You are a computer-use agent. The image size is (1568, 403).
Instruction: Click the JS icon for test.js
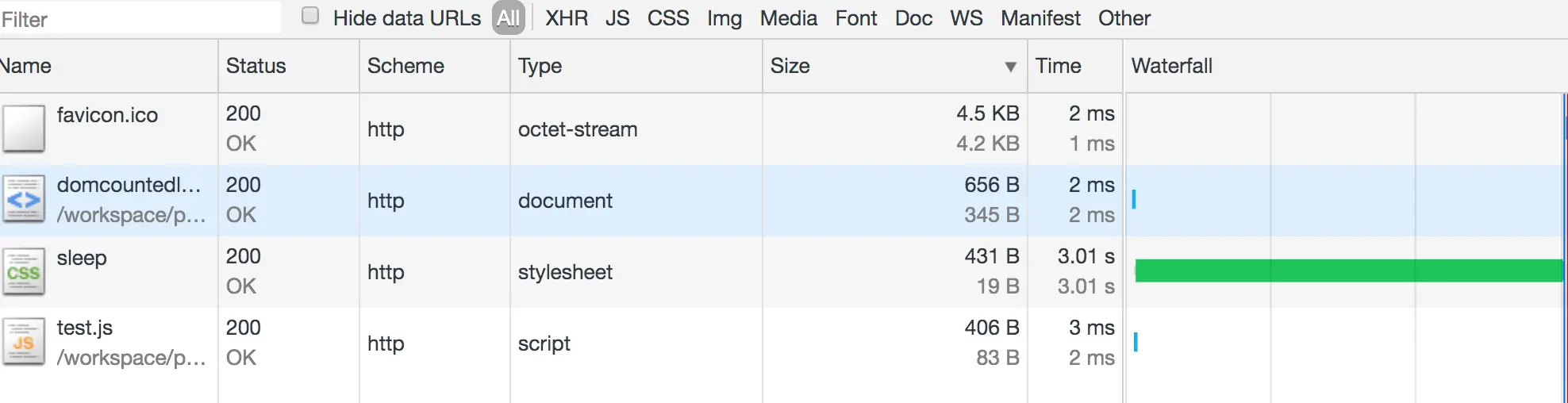24,343
